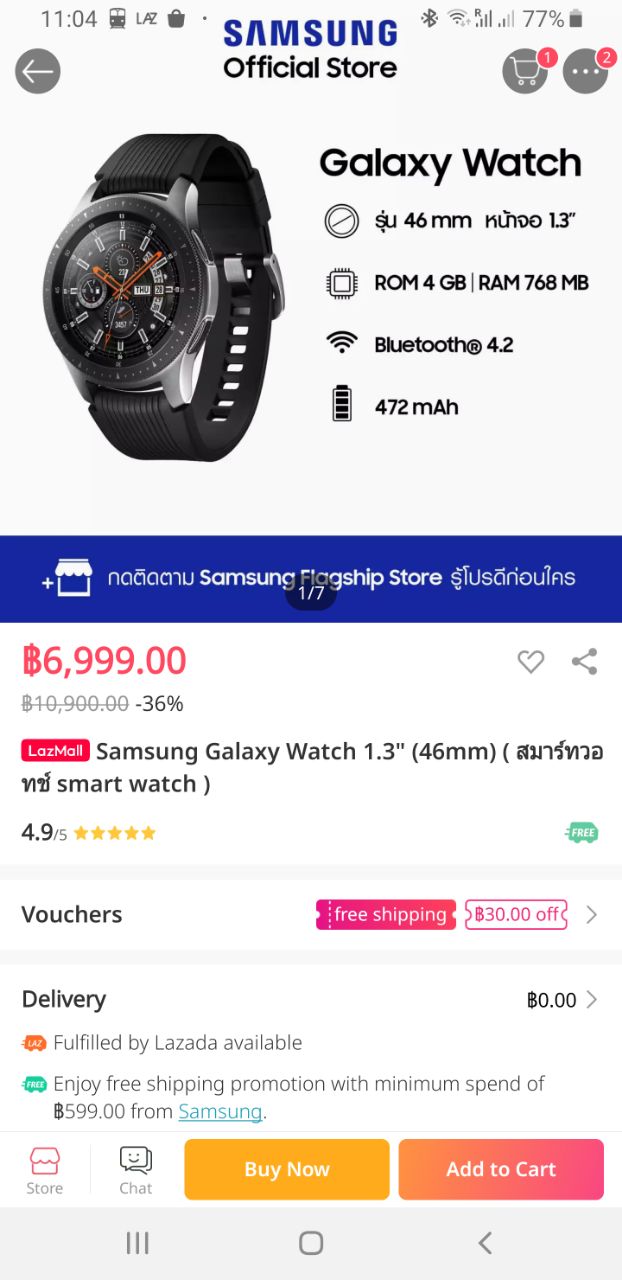The height and width of the screenshot is (1280, 622).
Task: Add item to wishlist with heart icon
Action: (x=531, y=661)
